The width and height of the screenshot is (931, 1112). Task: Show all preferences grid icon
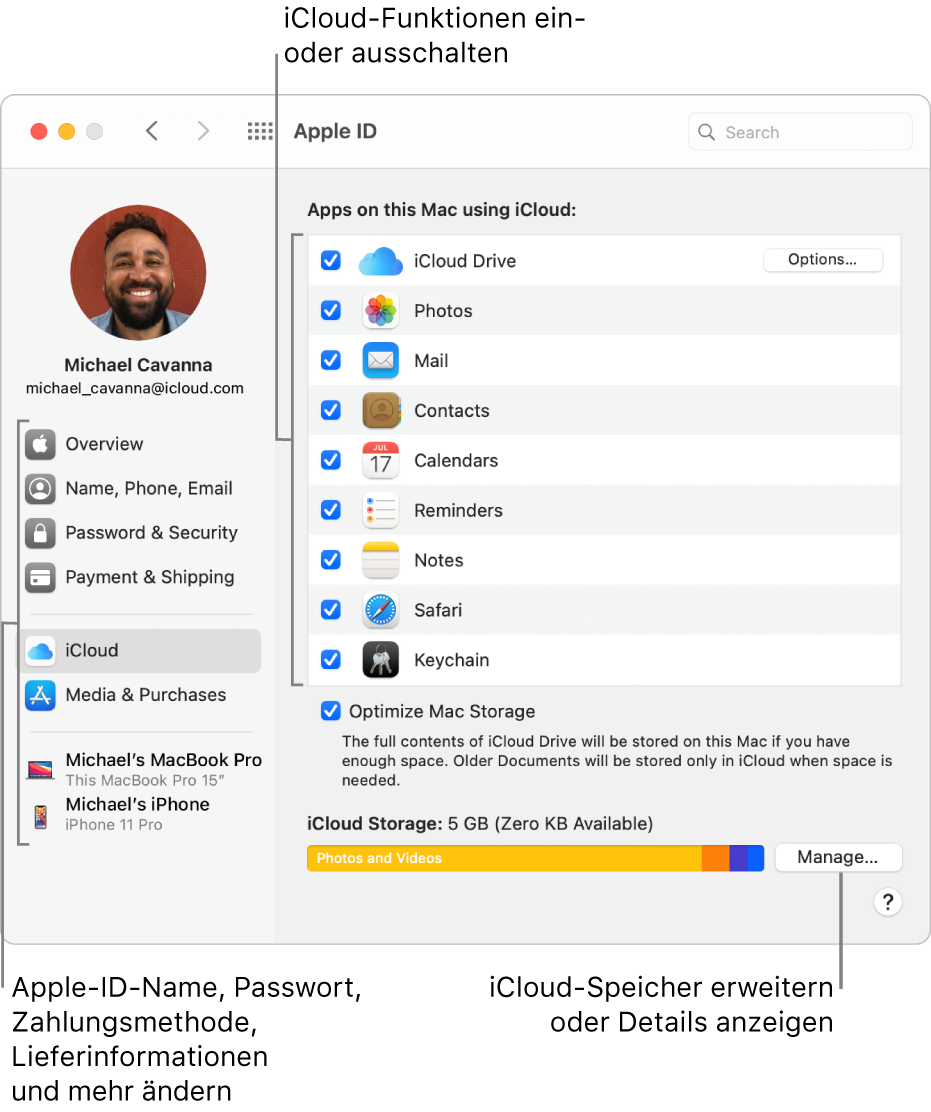260,131
